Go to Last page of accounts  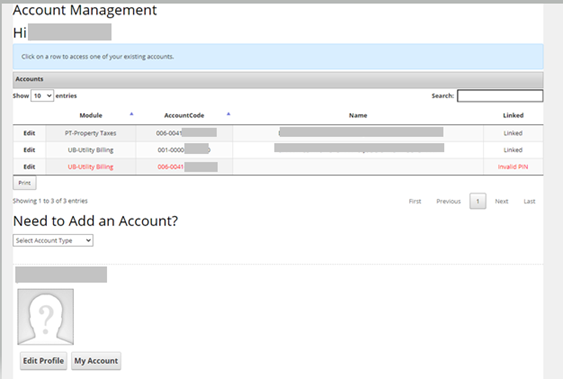[529, 201]
